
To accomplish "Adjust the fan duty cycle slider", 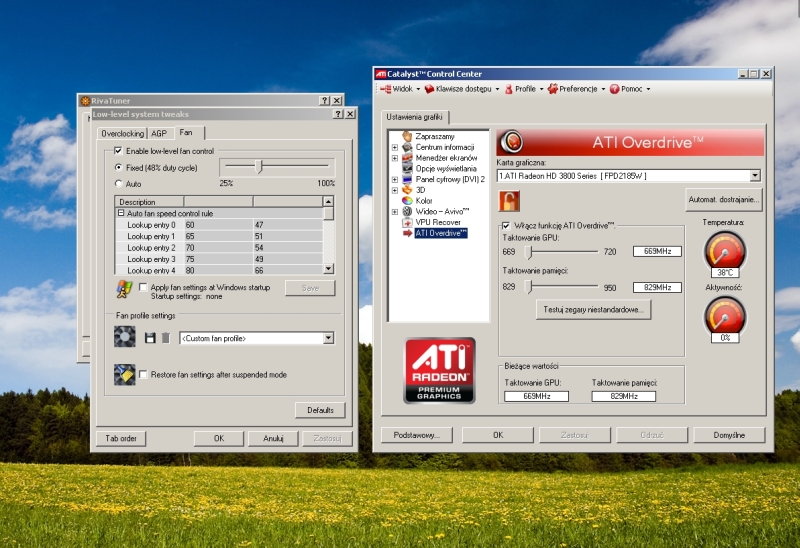I will coord(259,166).
